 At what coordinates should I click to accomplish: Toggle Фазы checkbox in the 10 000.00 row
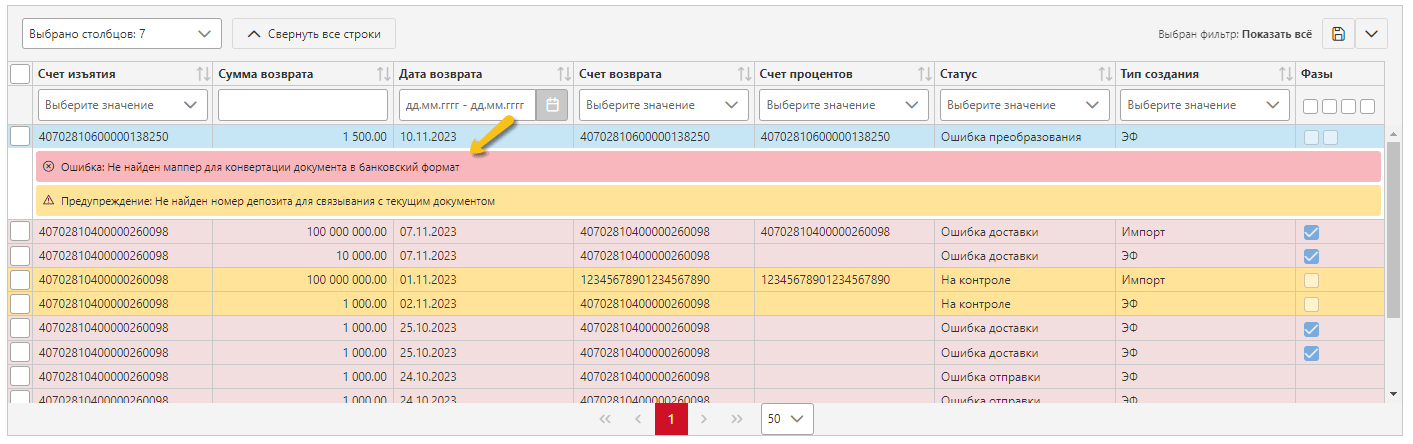(x=1312, y=256)
